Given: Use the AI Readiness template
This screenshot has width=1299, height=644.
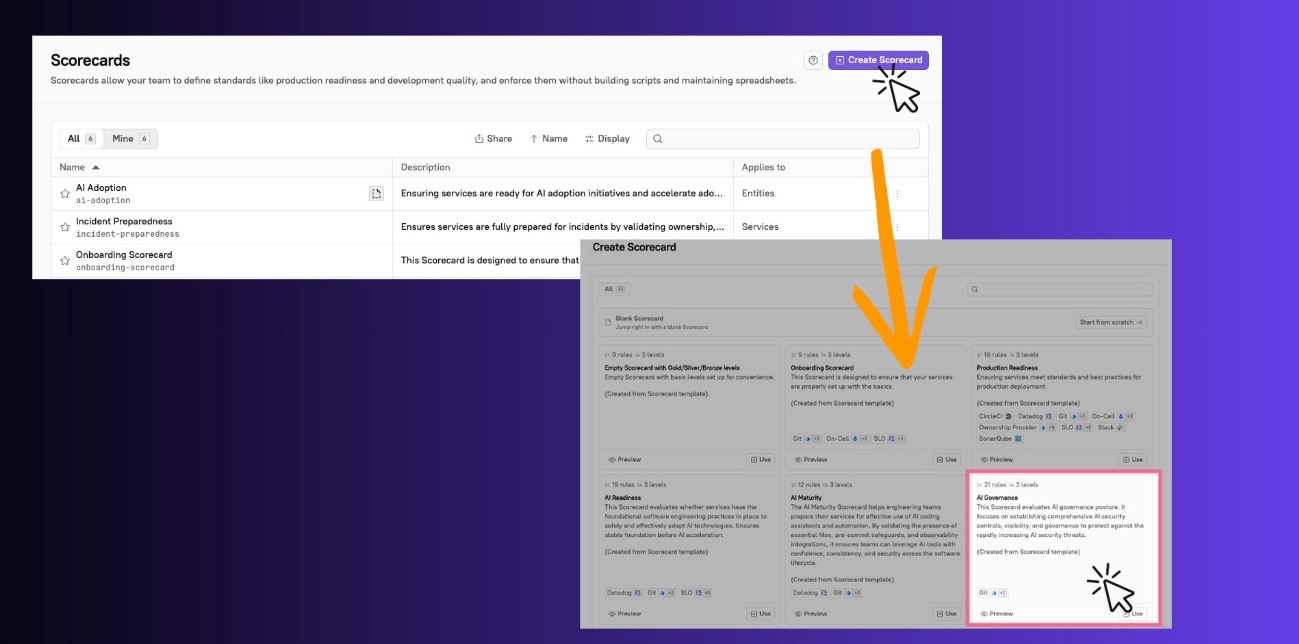Looking at the screenshot, I should [x=760, y=614].
